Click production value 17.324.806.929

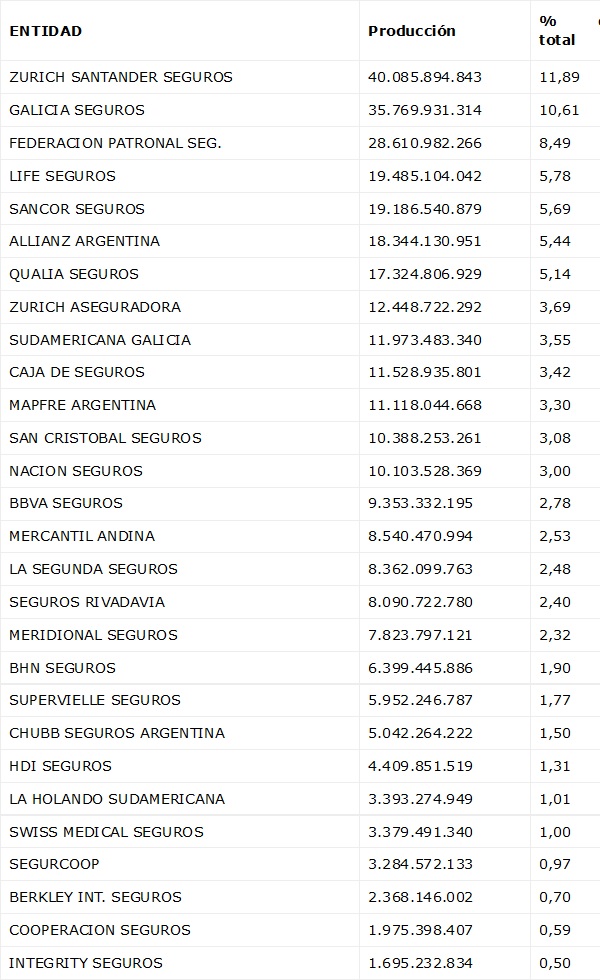click(x=425, y=274)
